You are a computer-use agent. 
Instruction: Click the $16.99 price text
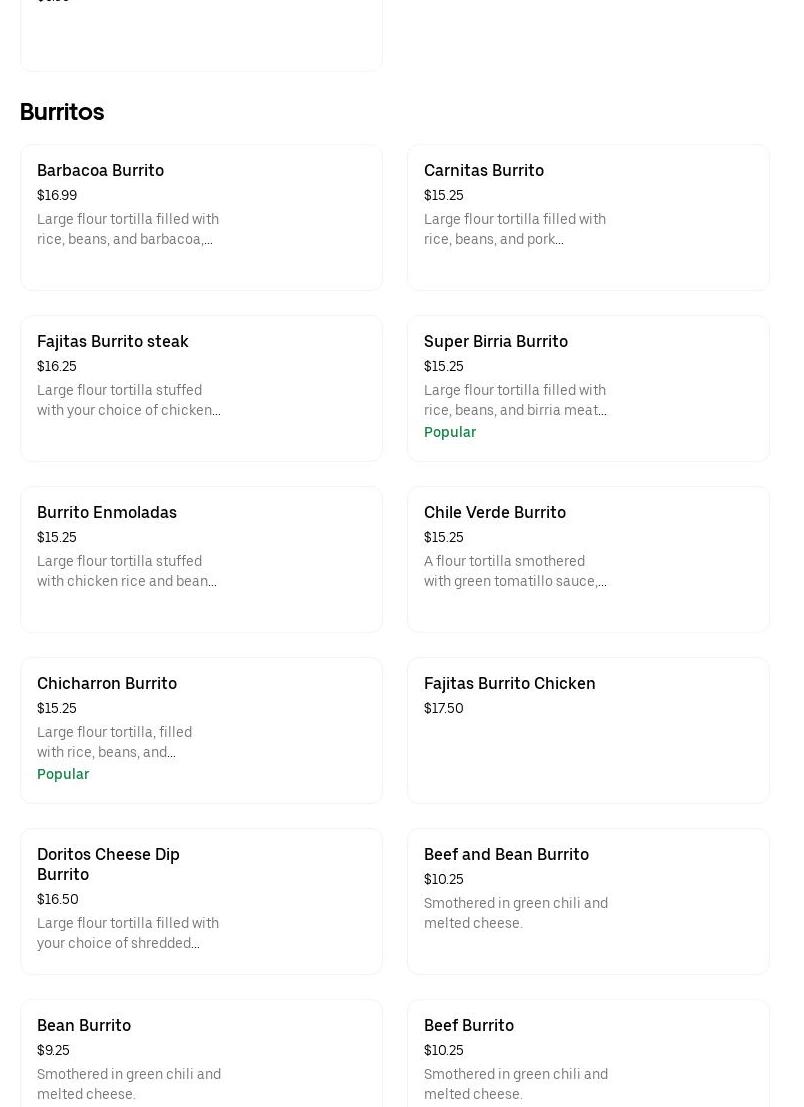pos(57,196)
